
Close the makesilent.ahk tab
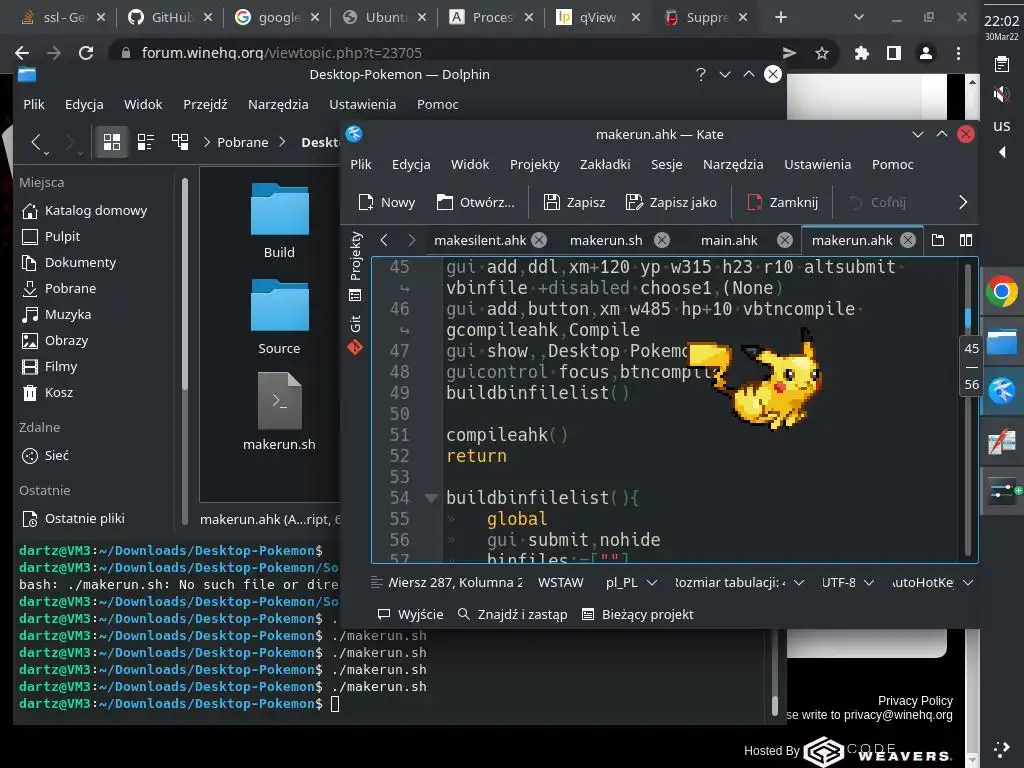[539, 240]
